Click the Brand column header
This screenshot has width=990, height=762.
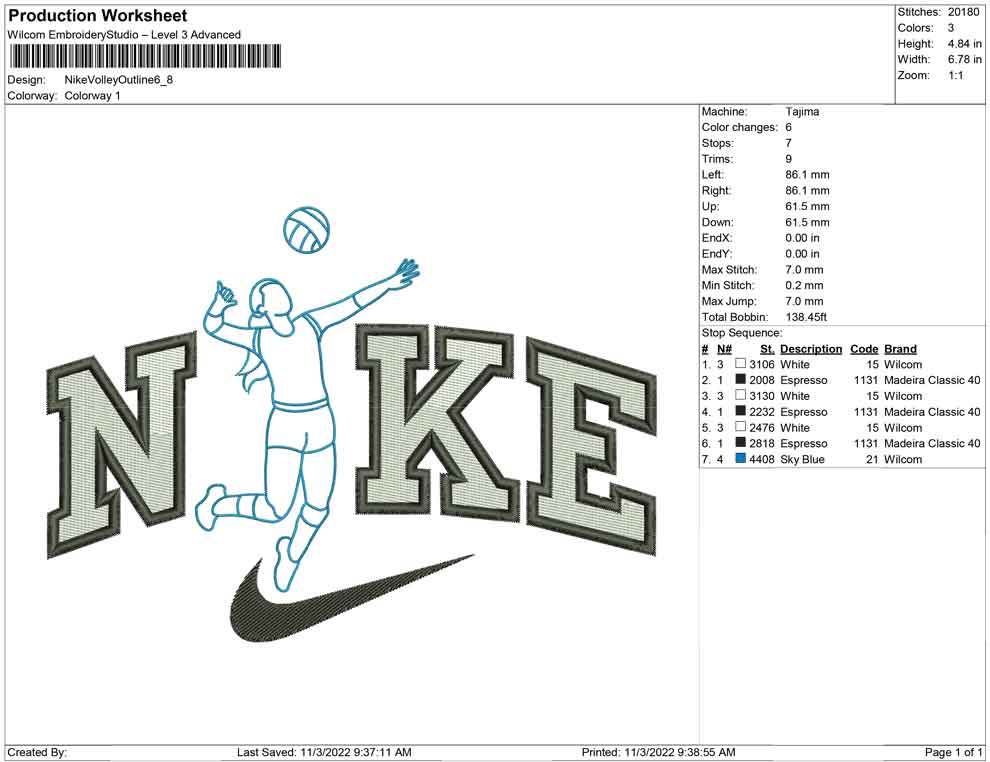point(900,349)
